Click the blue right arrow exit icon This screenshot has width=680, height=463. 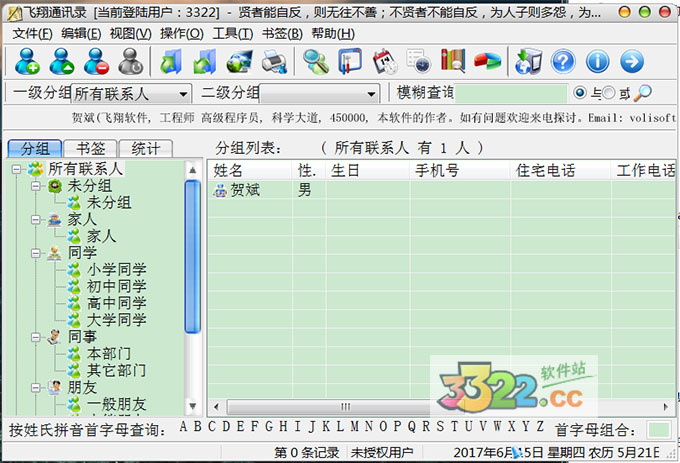[632, 62]
